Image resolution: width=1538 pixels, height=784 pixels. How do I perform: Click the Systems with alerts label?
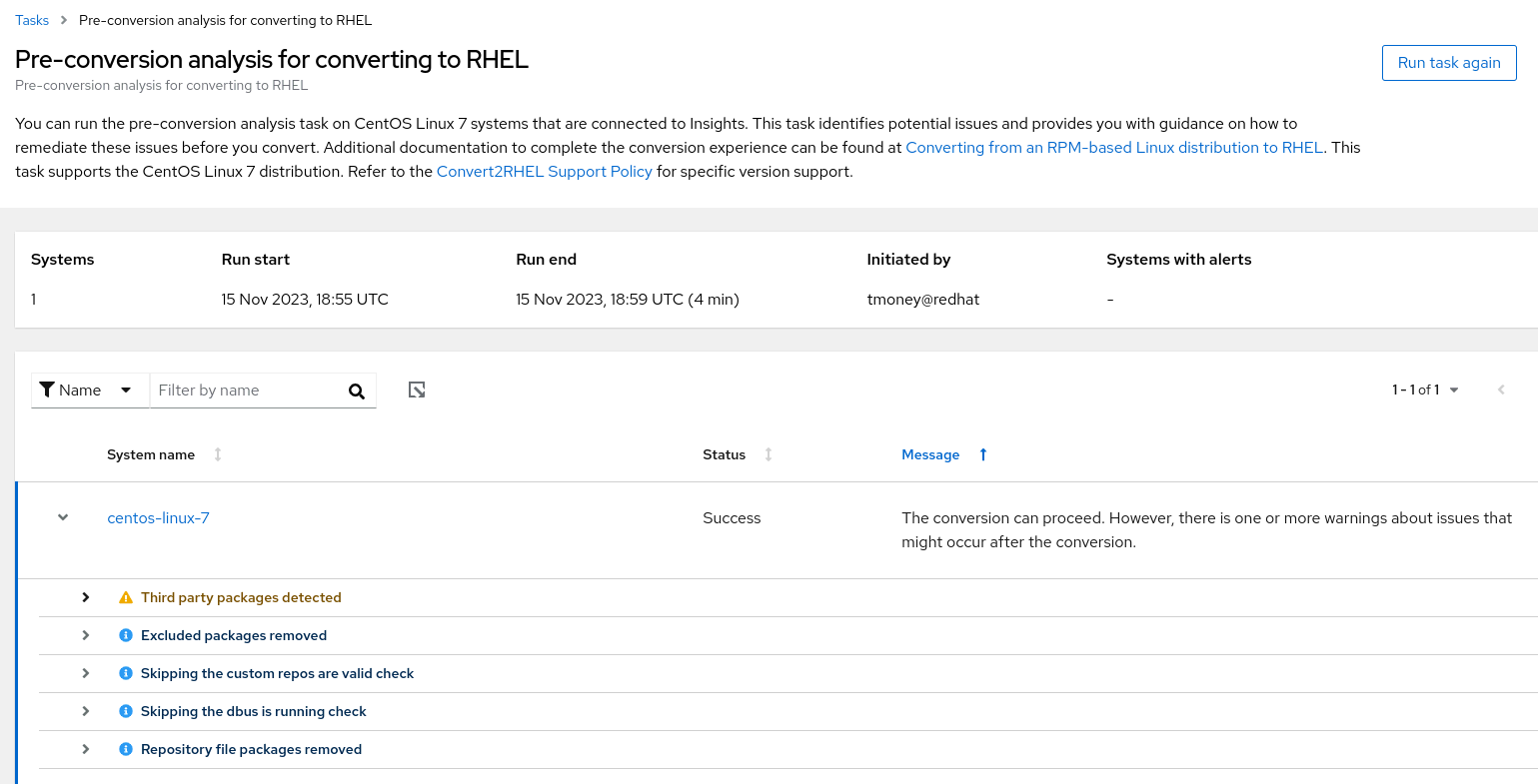(x=1178, y=259)
